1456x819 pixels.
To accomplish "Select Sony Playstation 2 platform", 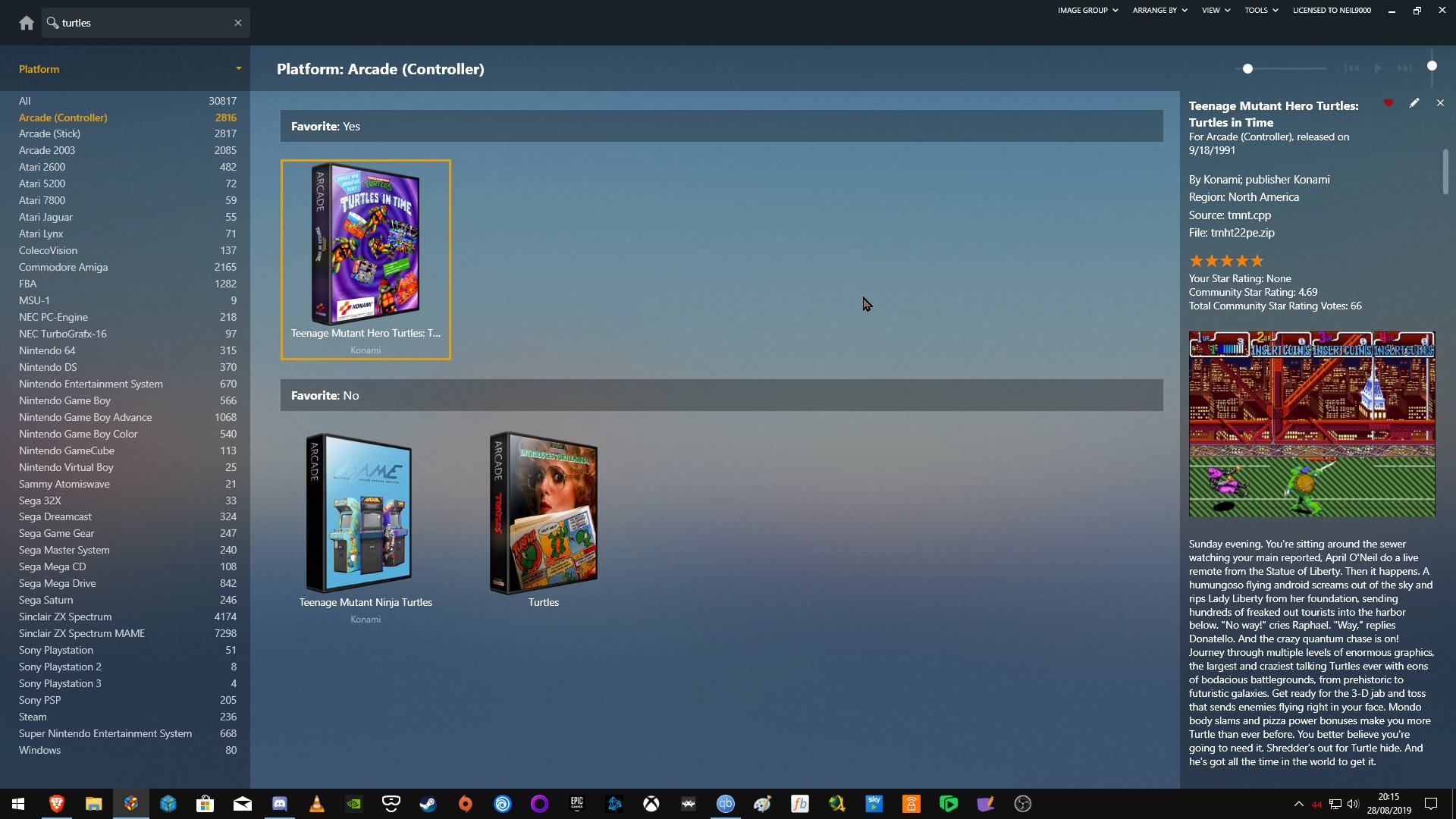I will (127, 667).
